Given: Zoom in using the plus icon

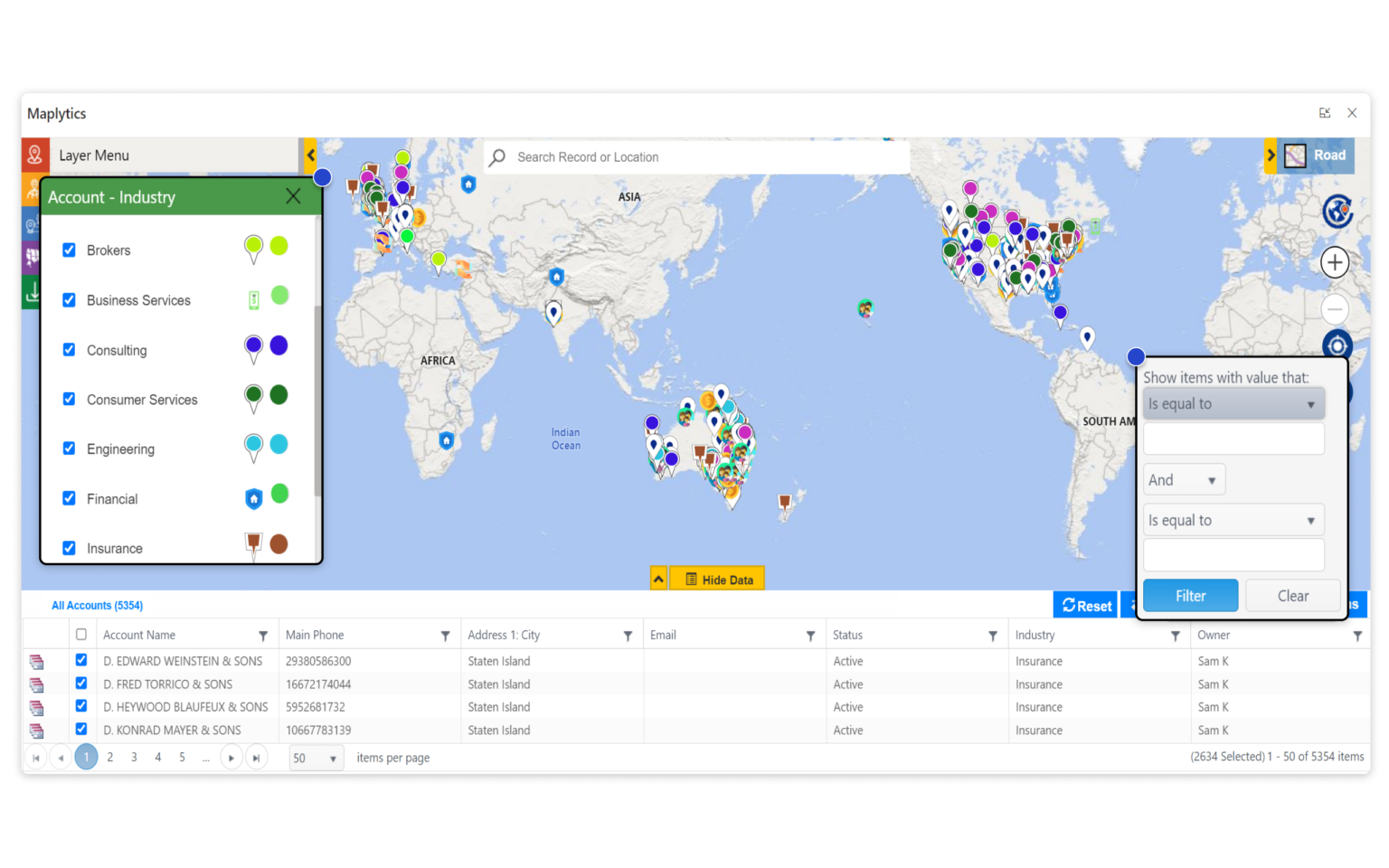Looking at the screenshot, I should click(1335, 262).
